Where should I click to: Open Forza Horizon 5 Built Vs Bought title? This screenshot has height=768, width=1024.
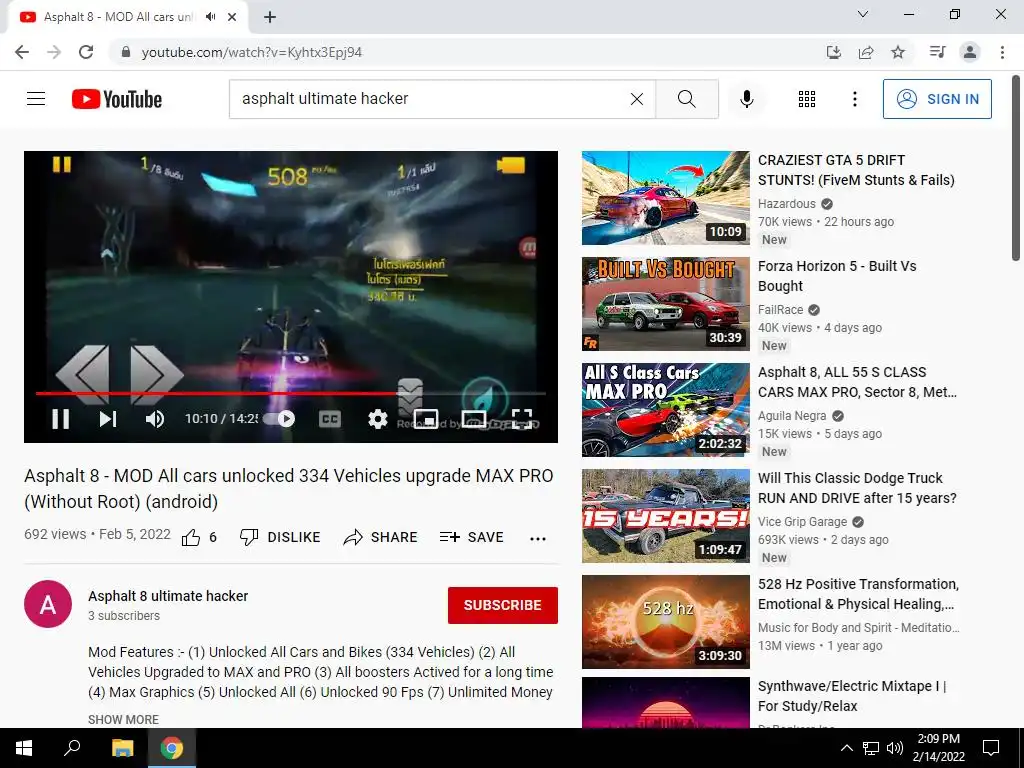(837, 276)
